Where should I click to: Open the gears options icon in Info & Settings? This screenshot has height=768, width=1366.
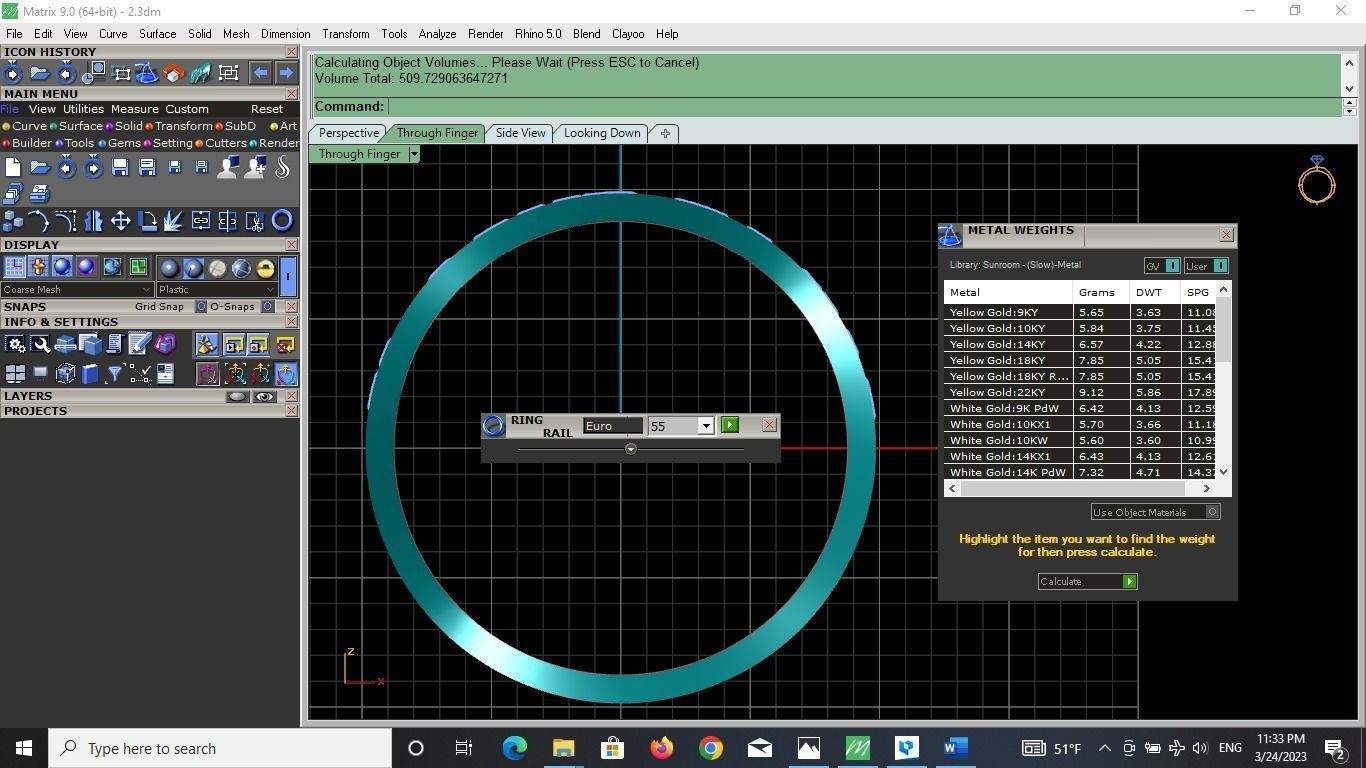pos(15,345)
